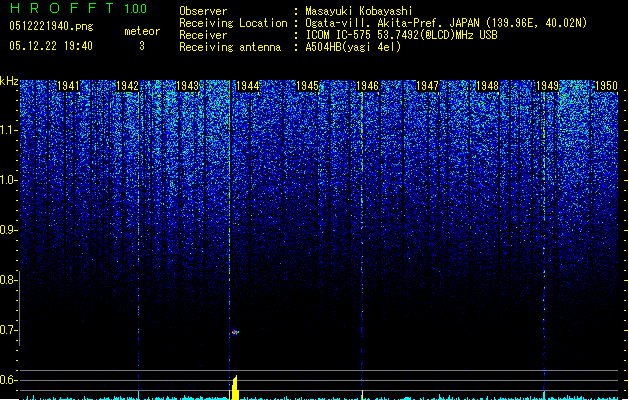629x400 pixels.
Task: Click the HROFFT 1.0.0 title text
Action: (x=78, y=8)
